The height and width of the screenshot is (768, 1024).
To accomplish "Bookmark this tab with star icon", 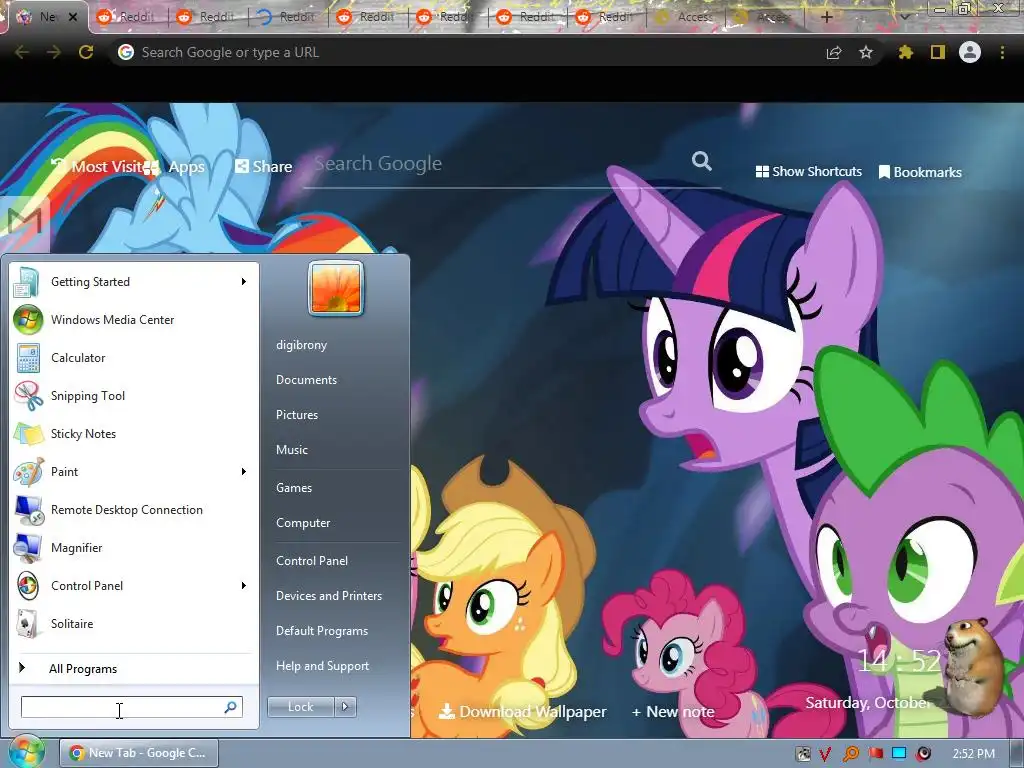I will tap(866, 52).
